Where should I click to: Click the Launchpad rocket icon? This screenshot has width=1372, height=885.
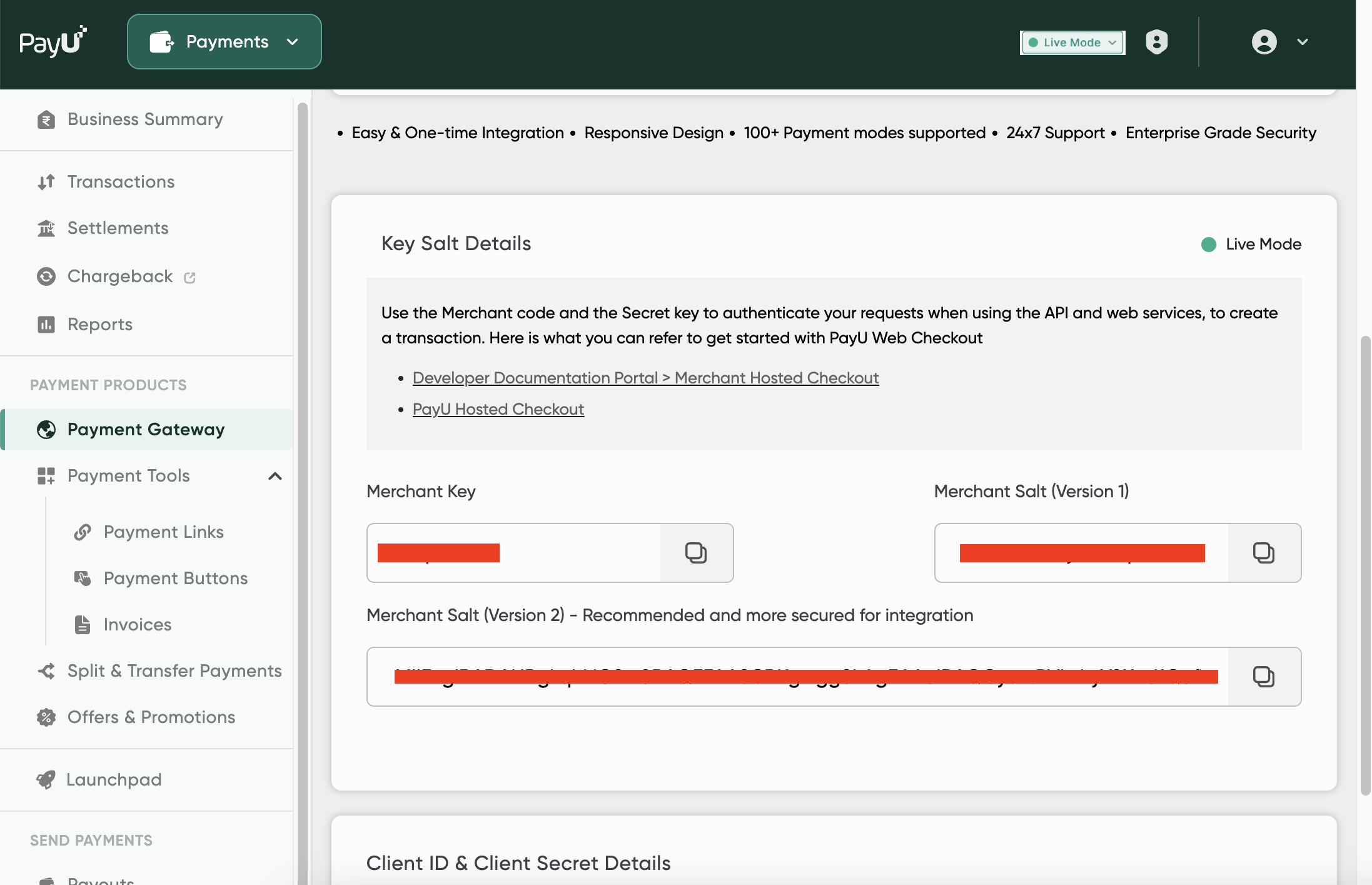(46, 779)
